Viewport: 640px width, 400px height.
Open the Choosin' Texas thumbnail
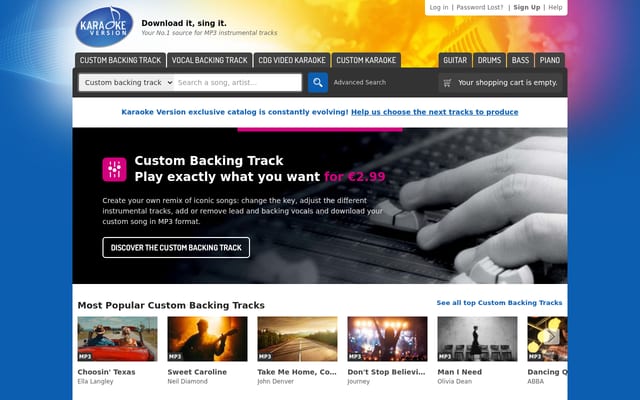coord(117,339)
